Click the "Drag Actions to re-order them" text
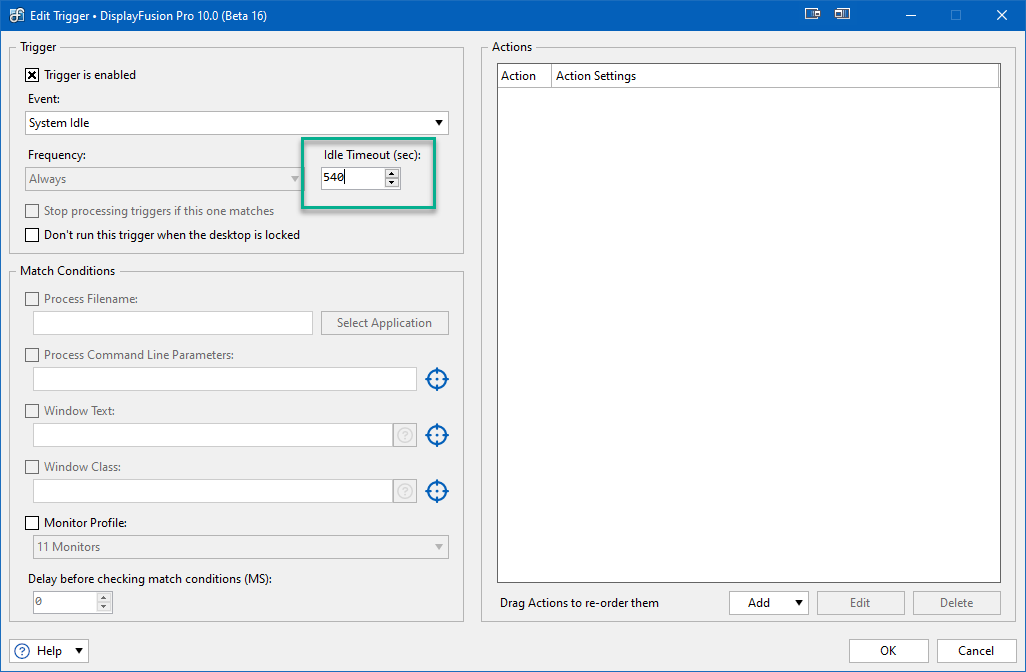Viewport: 1026px width, 672px height. (579, 603)
